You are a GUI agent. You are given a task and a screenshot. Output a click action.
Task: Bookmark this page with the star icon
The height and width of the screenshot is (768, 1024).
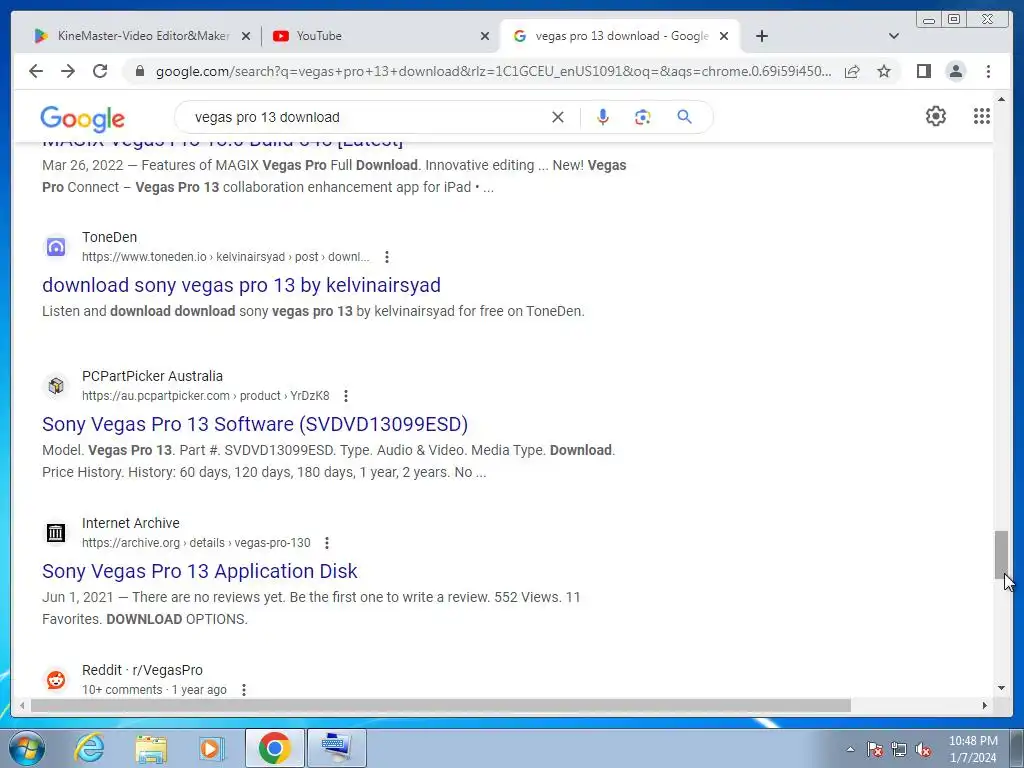884,71
